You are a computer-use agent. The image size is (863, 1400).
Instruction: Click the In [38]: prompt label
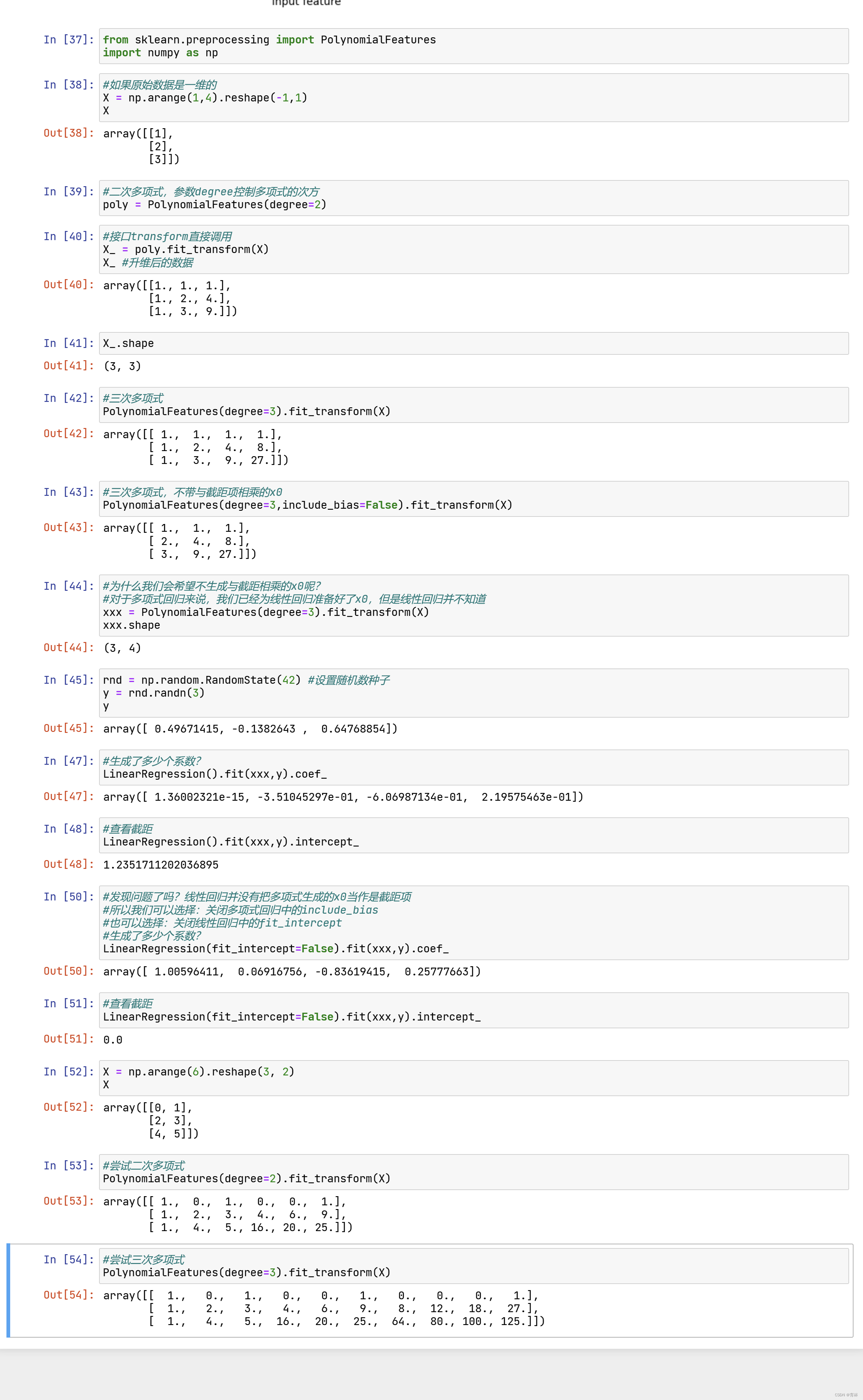point(69,84)
